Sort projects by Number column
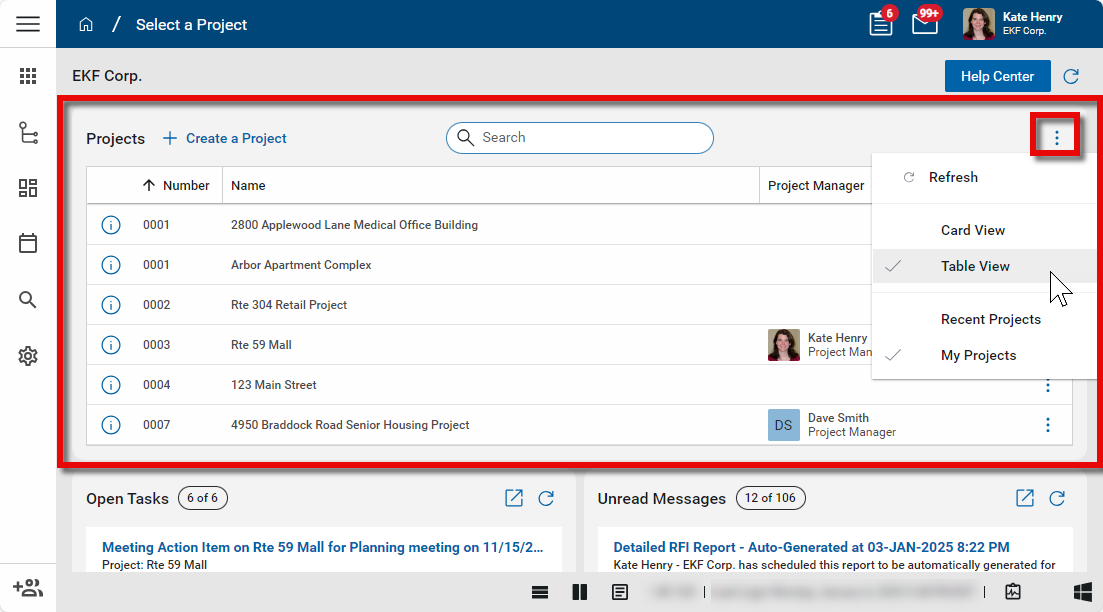 pos(177,185)
